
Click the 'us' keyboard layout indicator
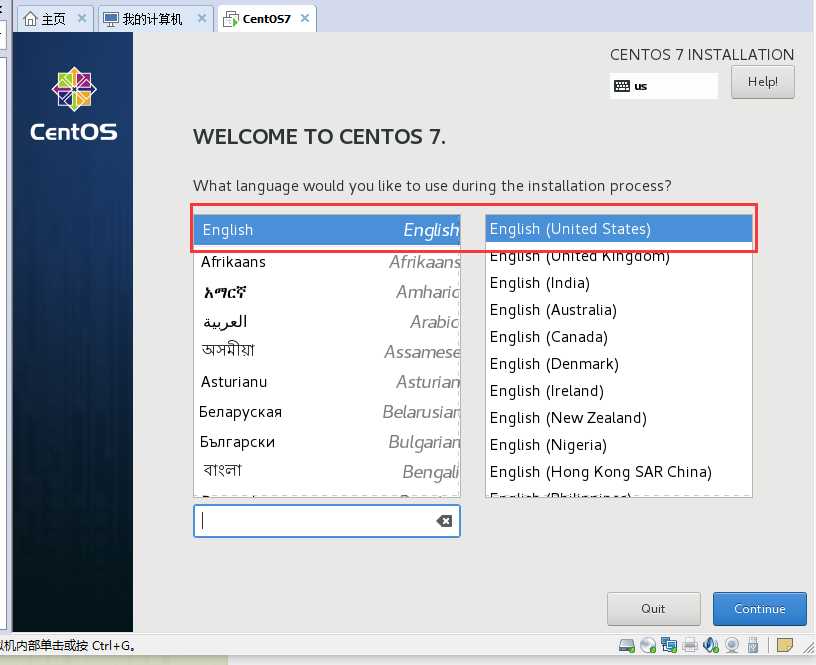663,86
